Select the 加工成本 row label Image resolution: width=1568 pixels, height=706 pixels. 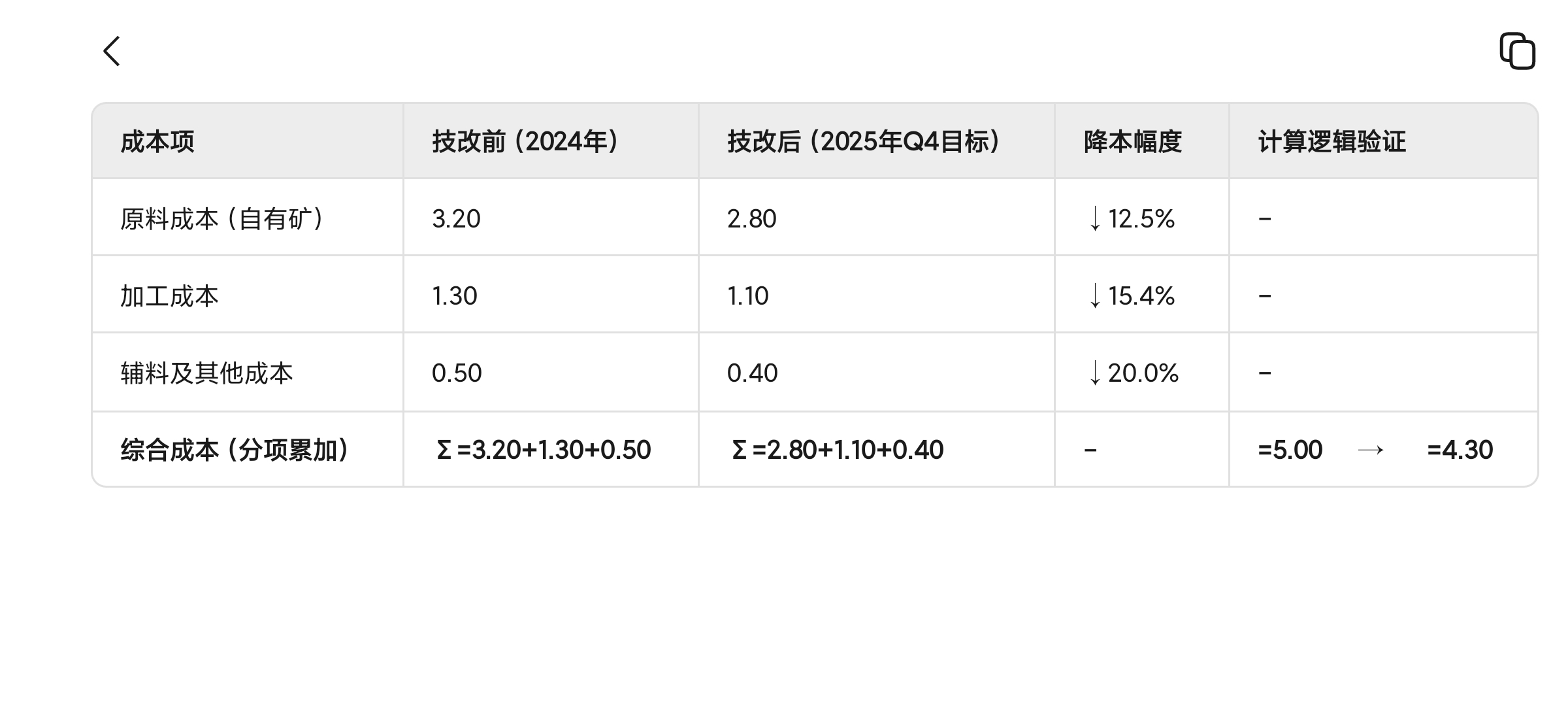[x=169, y=296]
